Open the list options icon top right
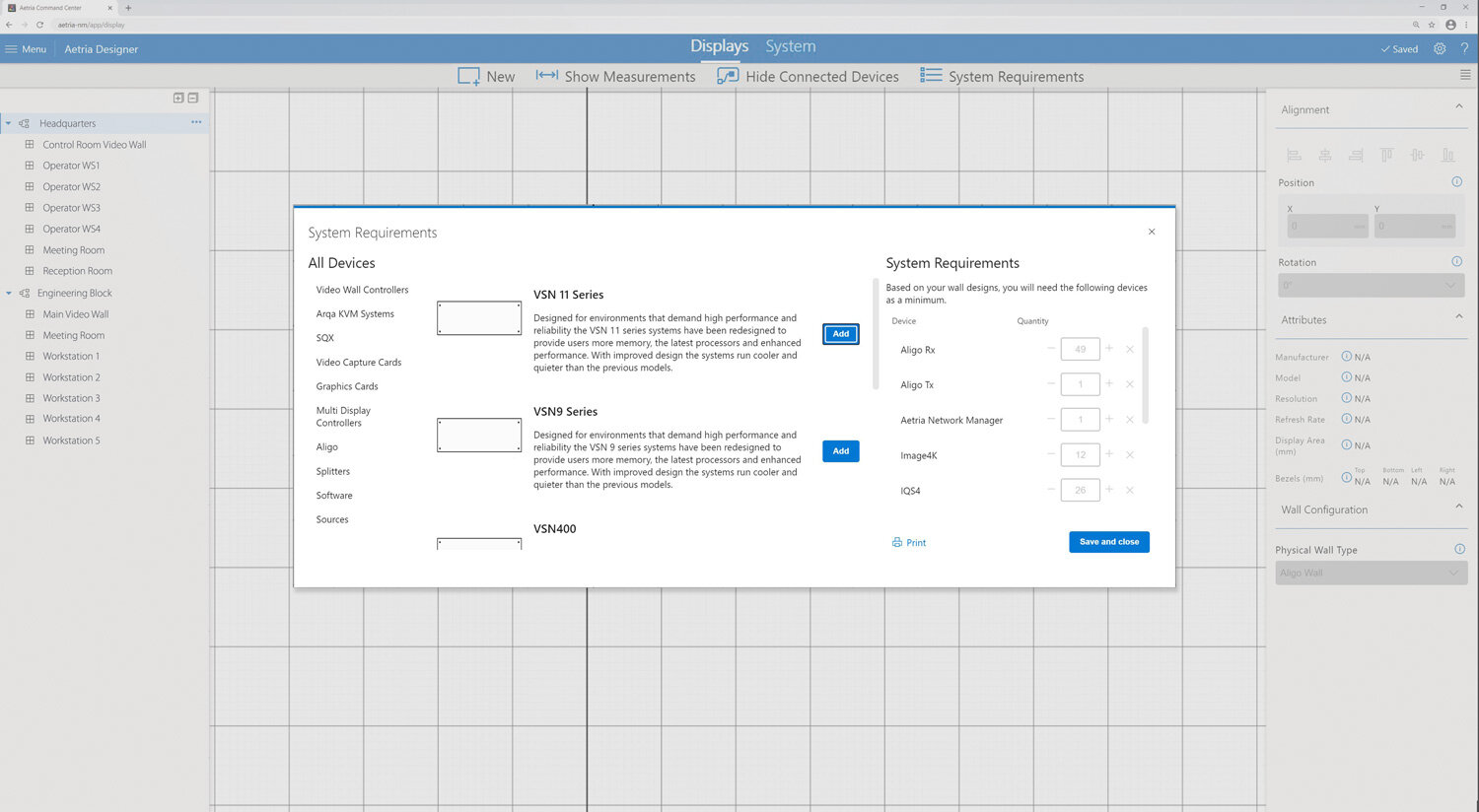 tap(1465, 75)
